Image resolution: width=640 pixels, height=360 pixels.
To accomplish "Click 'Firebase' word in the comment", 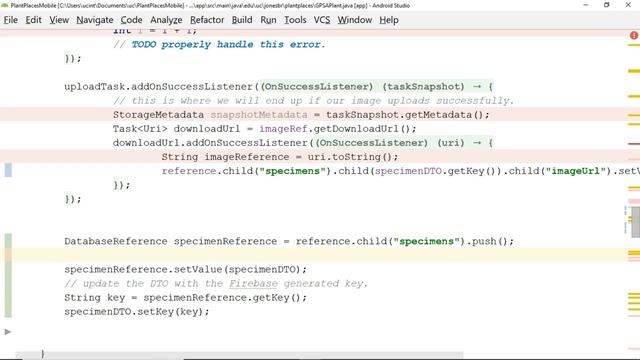I will [253, 283].
